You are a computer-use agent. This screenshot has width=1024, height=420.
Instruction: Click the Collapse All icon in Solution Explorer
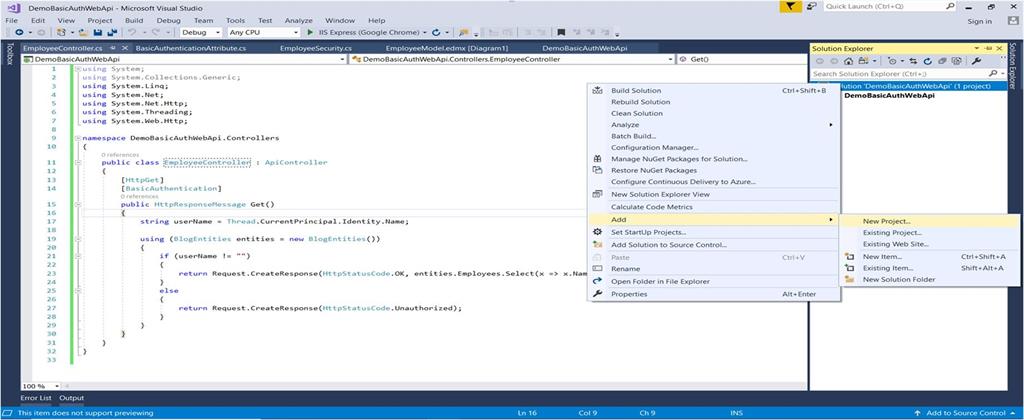(x=942, y=61)
